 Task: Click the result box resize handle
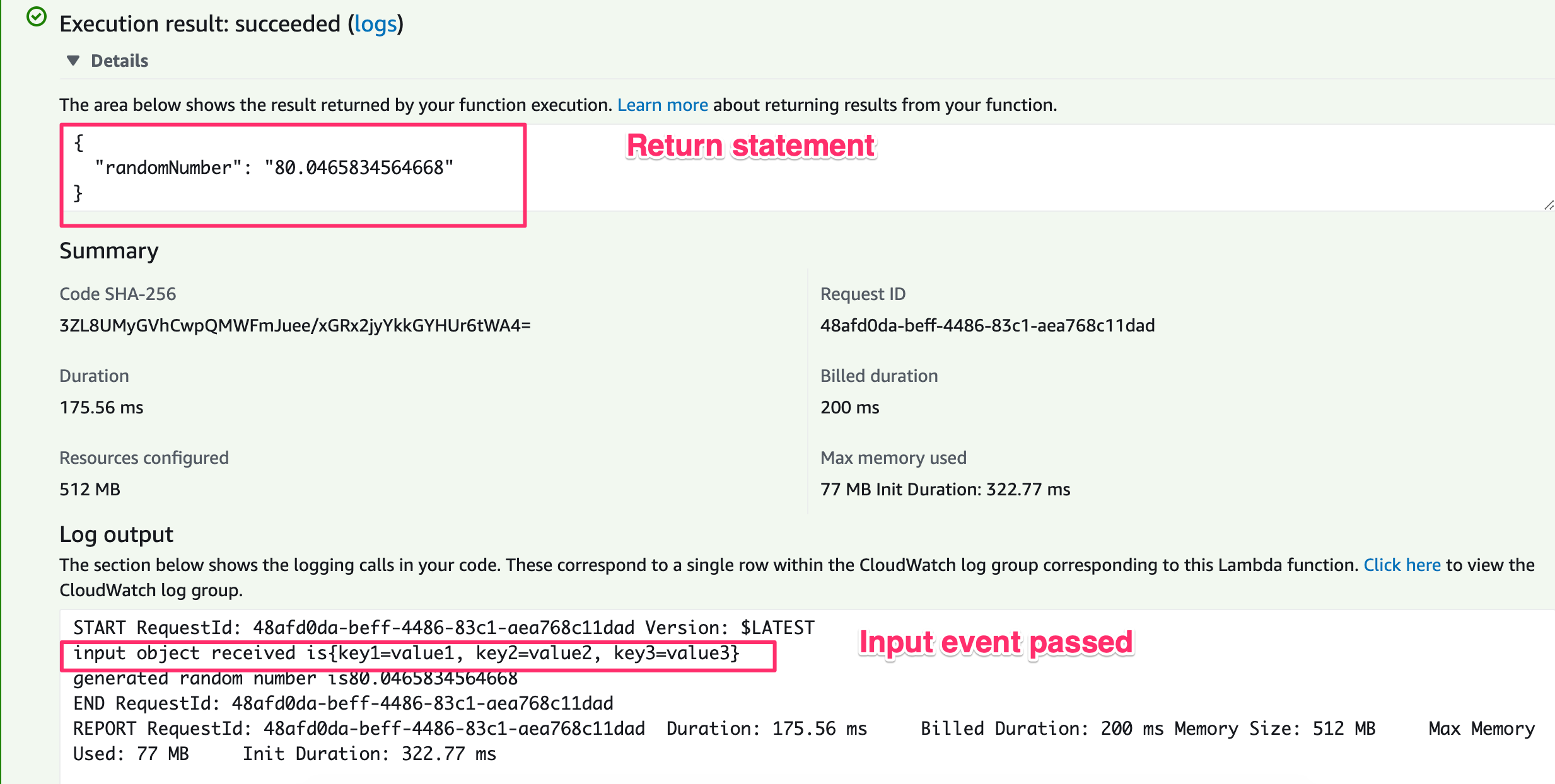[1548, 205]
